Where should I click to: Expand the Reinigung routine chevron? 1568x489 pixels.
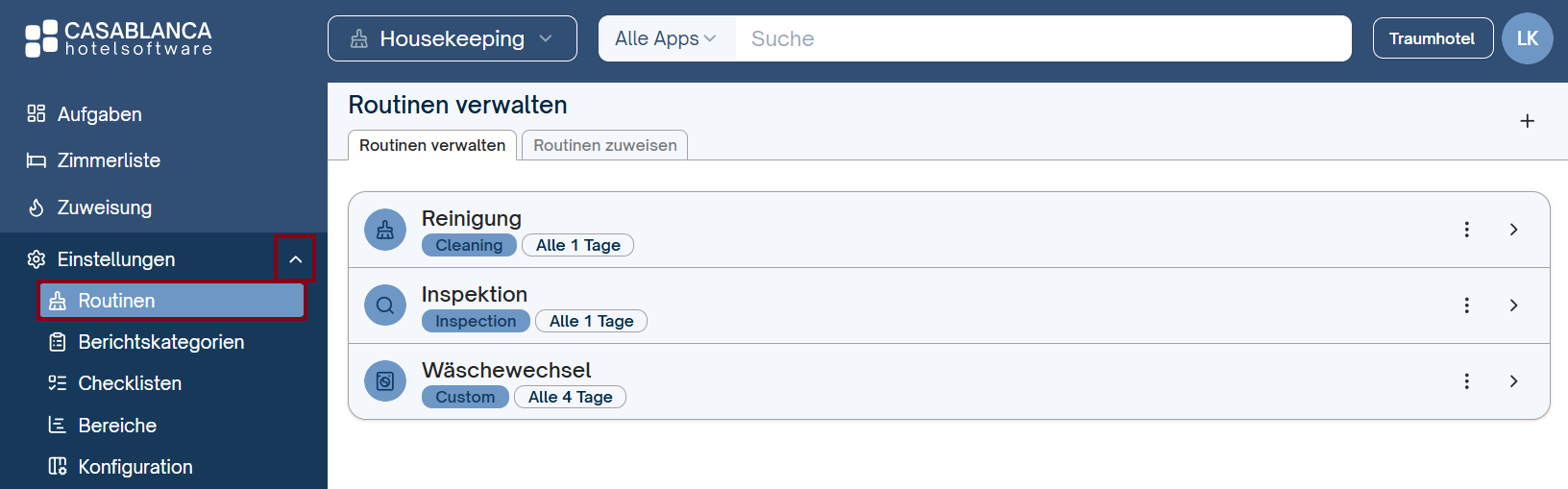(1513, 230)
